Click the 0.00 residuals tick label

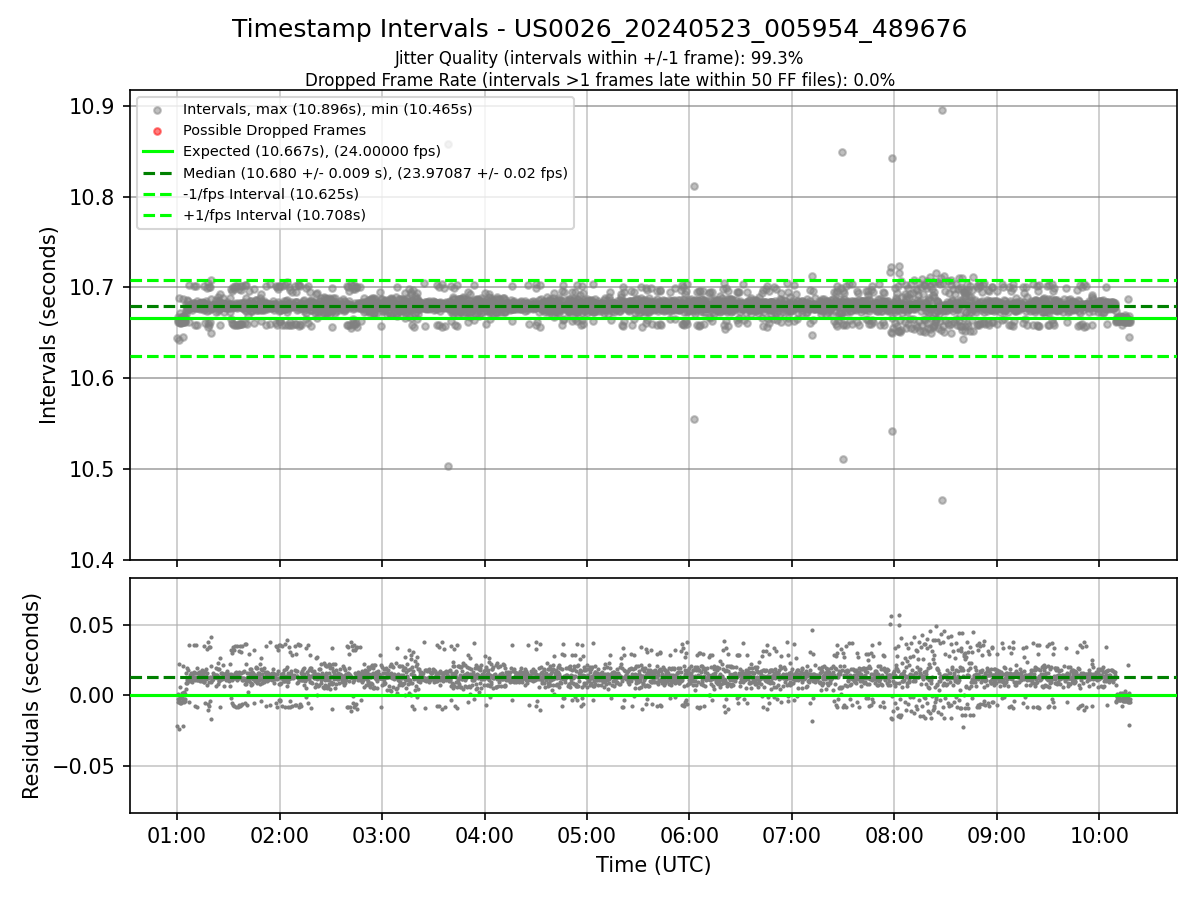(93, 695)
